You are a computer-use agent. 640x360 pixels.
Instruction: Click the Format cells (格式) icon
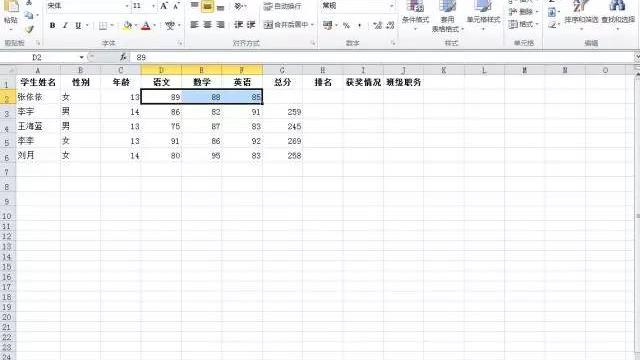(513, 24)
